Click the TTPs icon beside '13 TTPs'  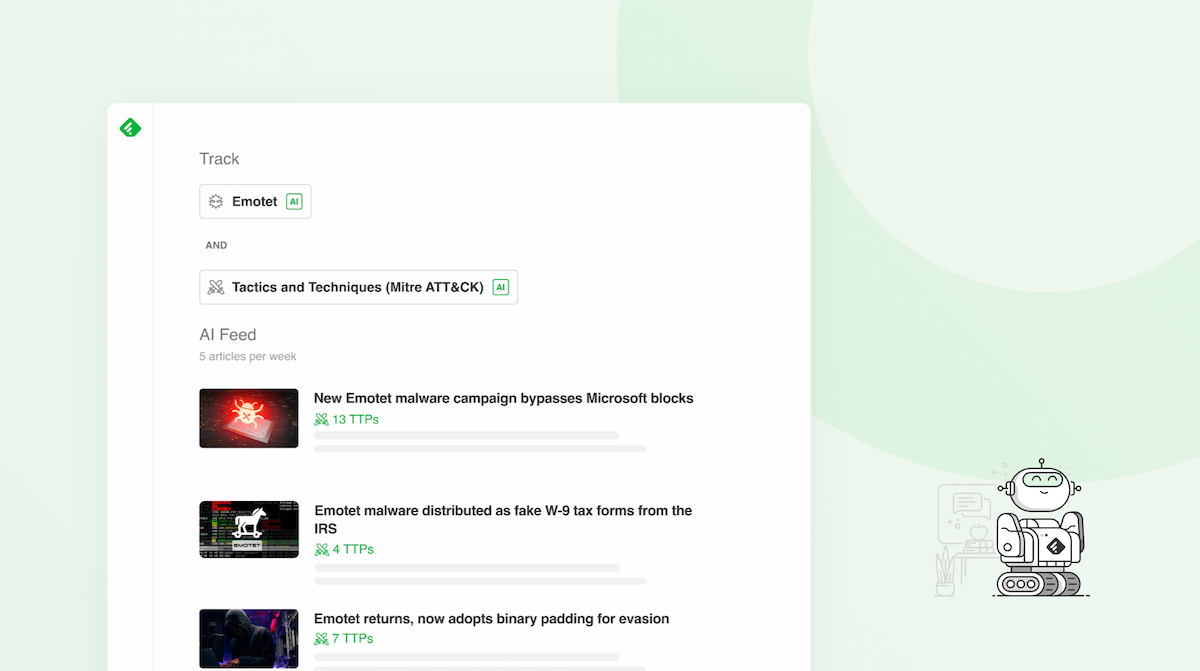pyautogui.click(x=320, y=419)
